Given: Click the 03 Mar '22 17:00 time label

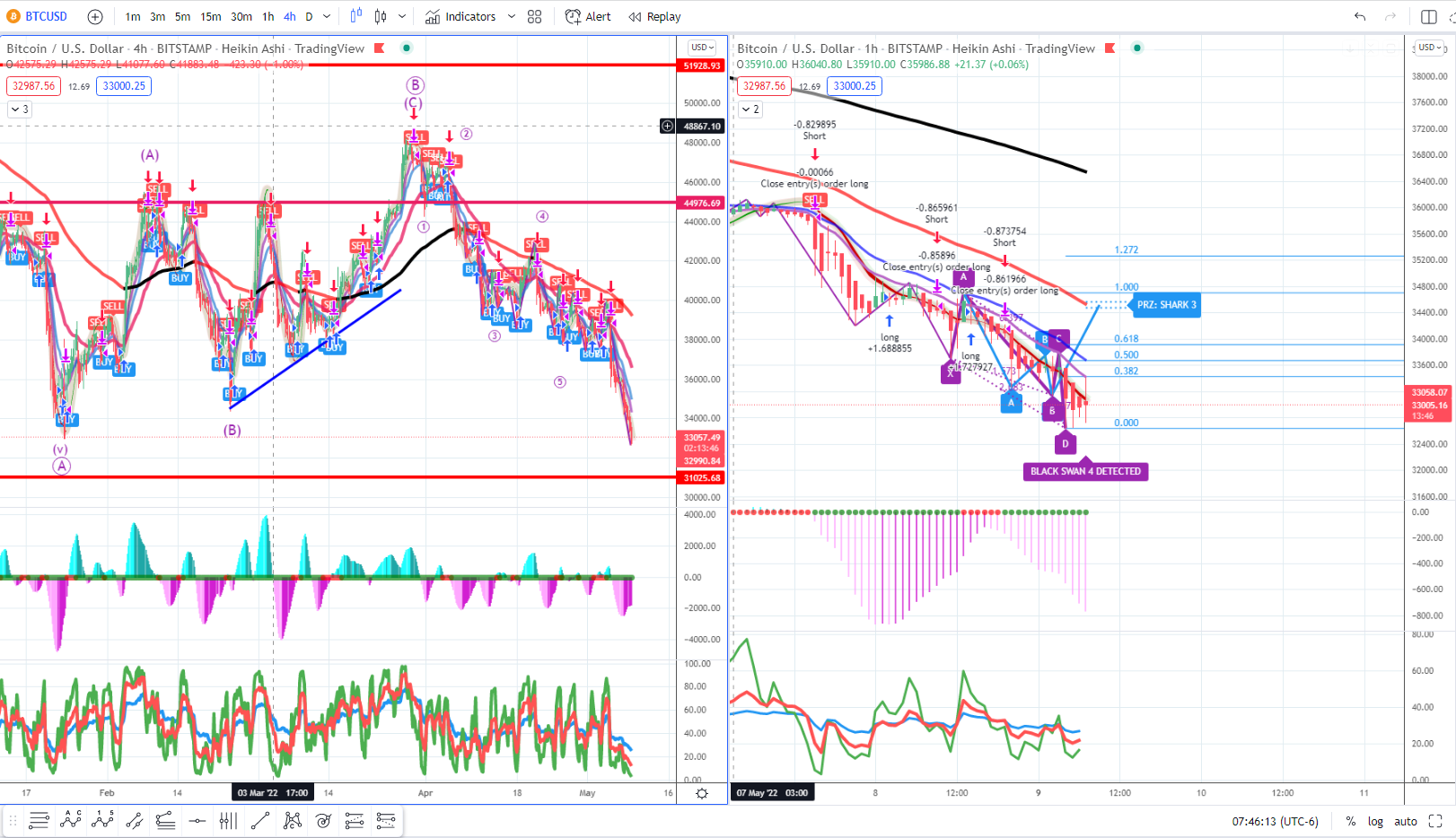Looking at the screenshot, I should coord(272,793).
